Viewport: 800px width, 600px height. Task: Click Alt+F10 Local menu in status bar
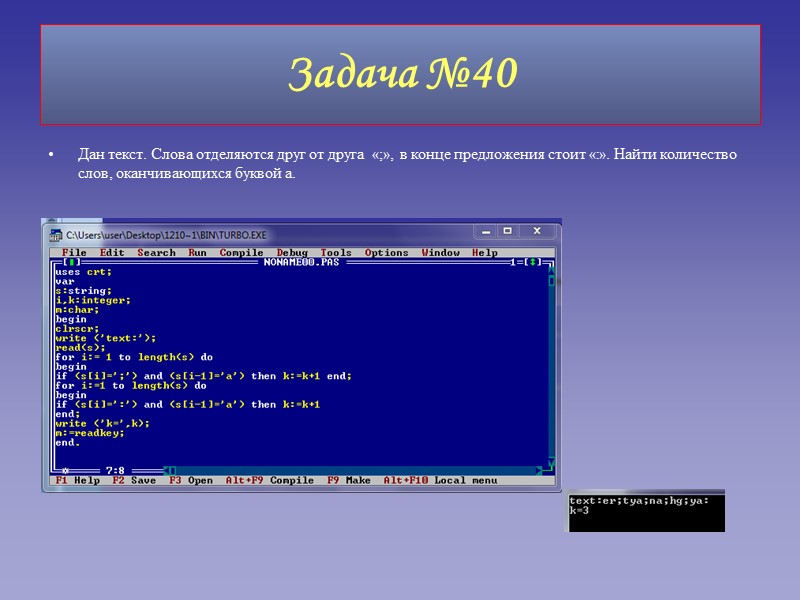440,480
